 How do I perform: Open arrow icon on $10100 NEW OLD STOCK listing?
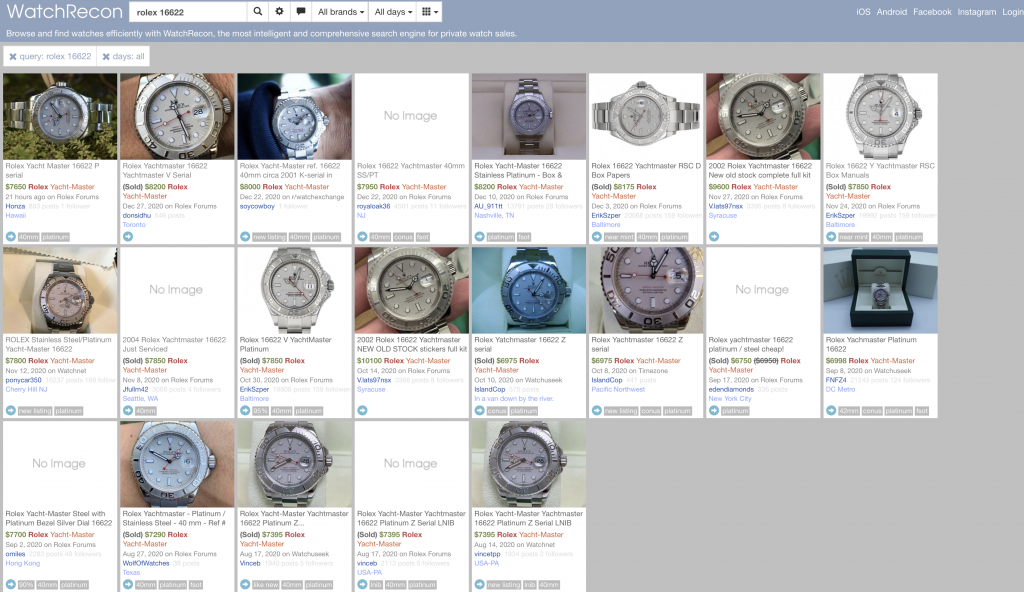point(362,410)
